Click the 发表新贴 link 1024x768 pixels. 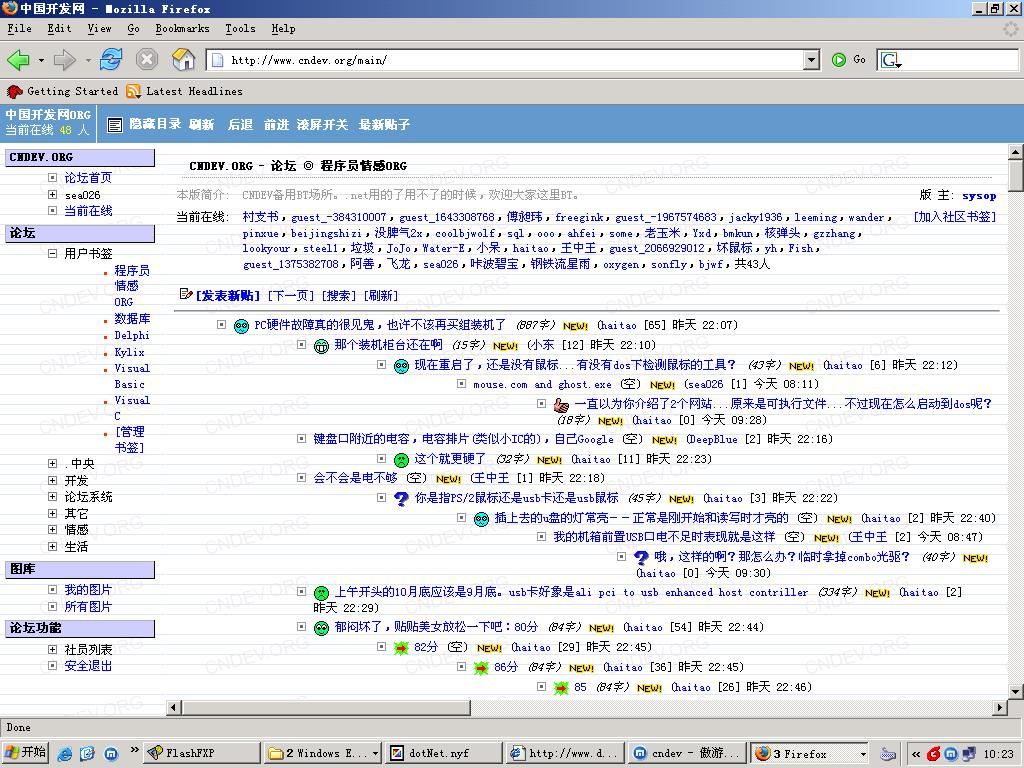click(228, 296)
